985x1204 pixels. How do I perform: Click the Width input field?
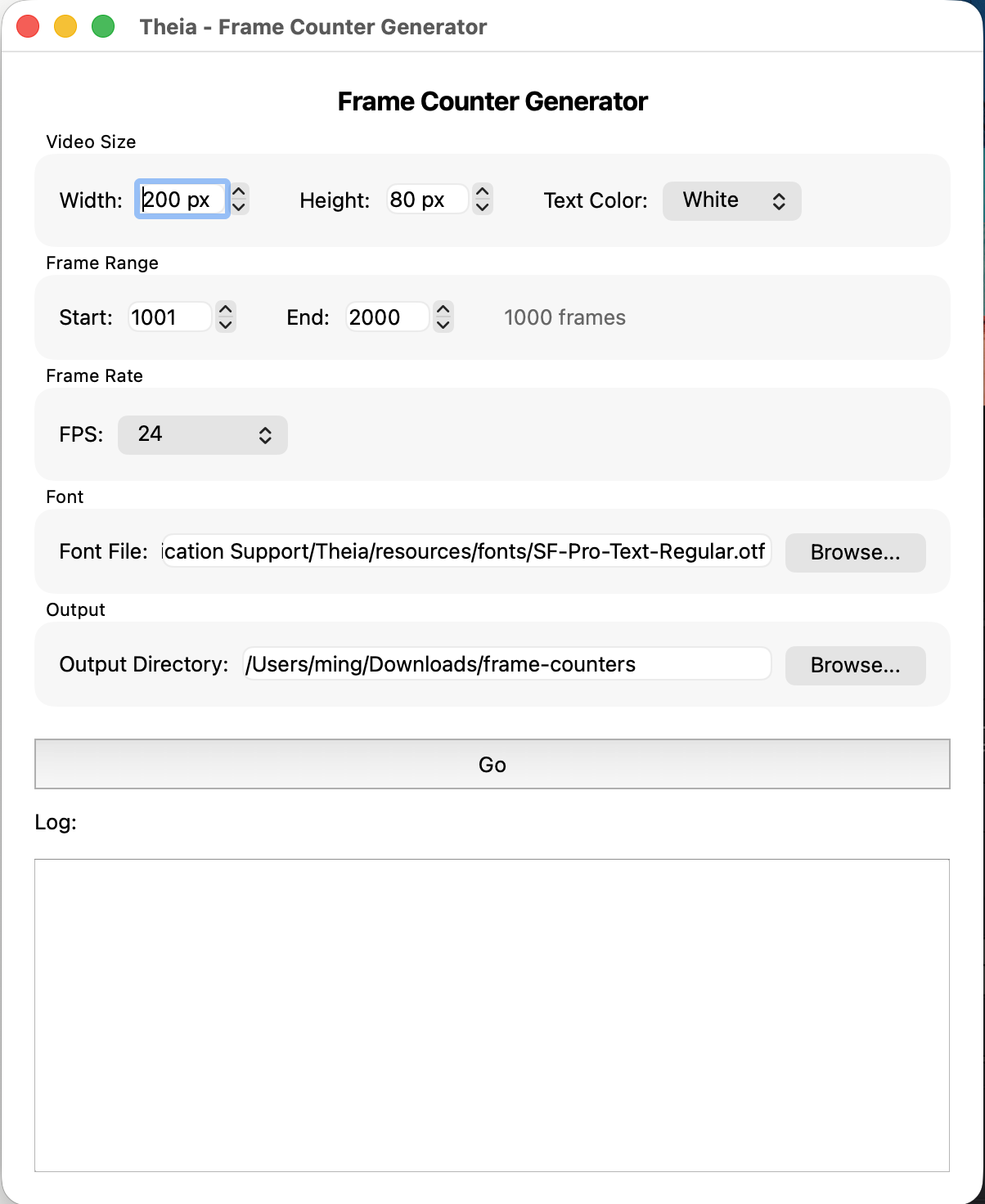[x=182, y=200]
